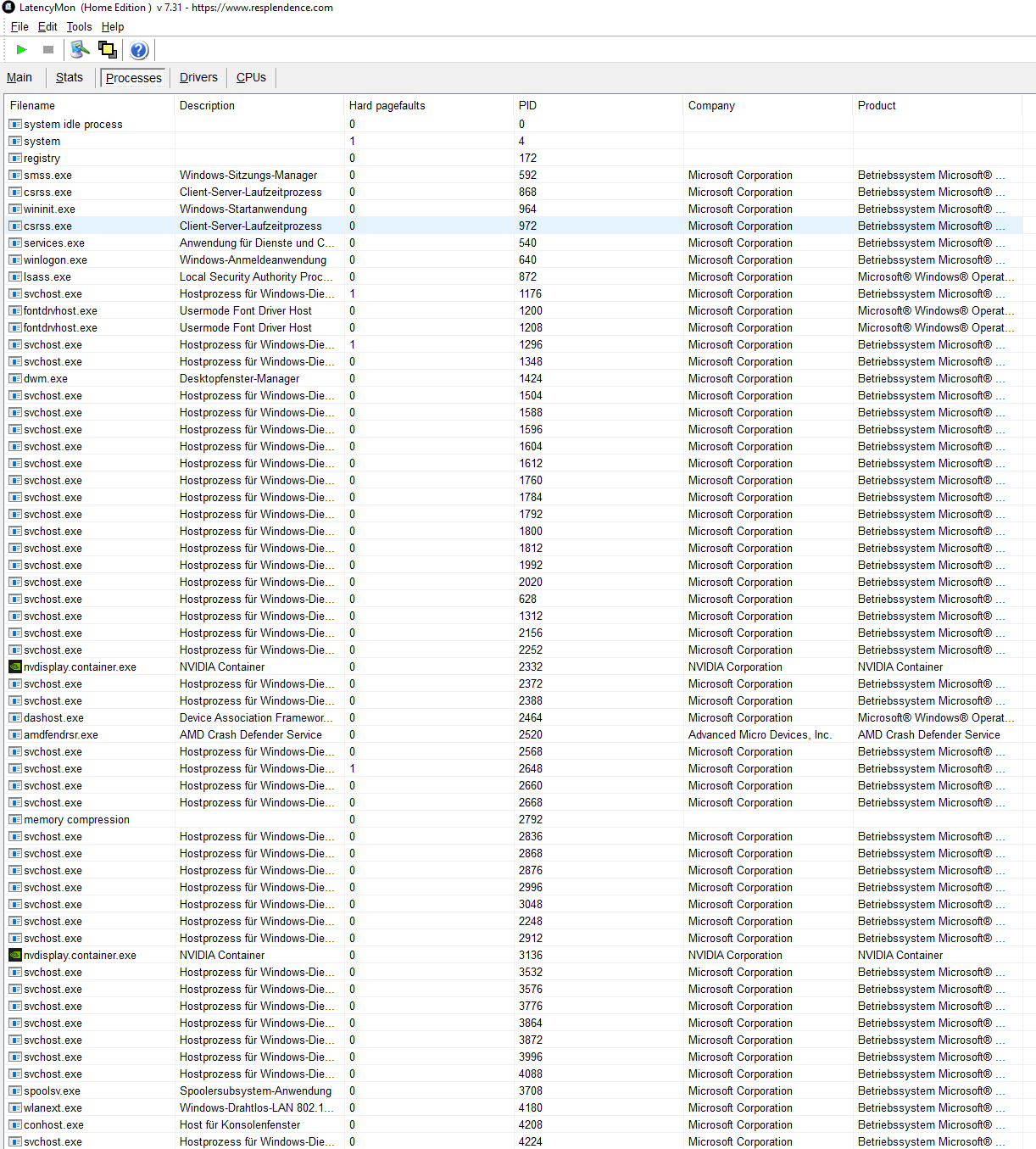
Task: Select 'Windows-Sitzungs-Manager' description
Action: 248,175
